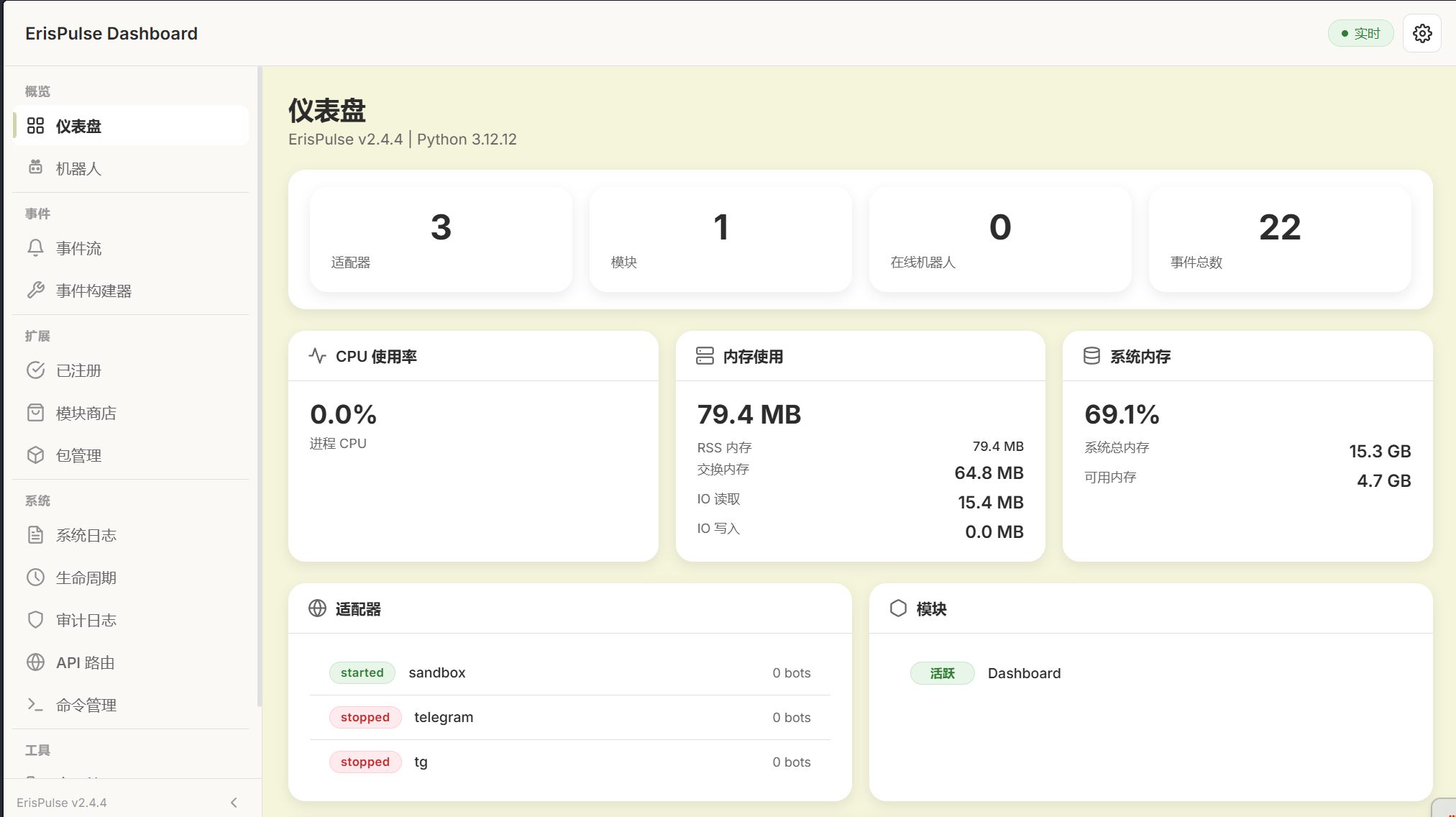
Task: Open the API 路由 page
Action: point(131,662)
